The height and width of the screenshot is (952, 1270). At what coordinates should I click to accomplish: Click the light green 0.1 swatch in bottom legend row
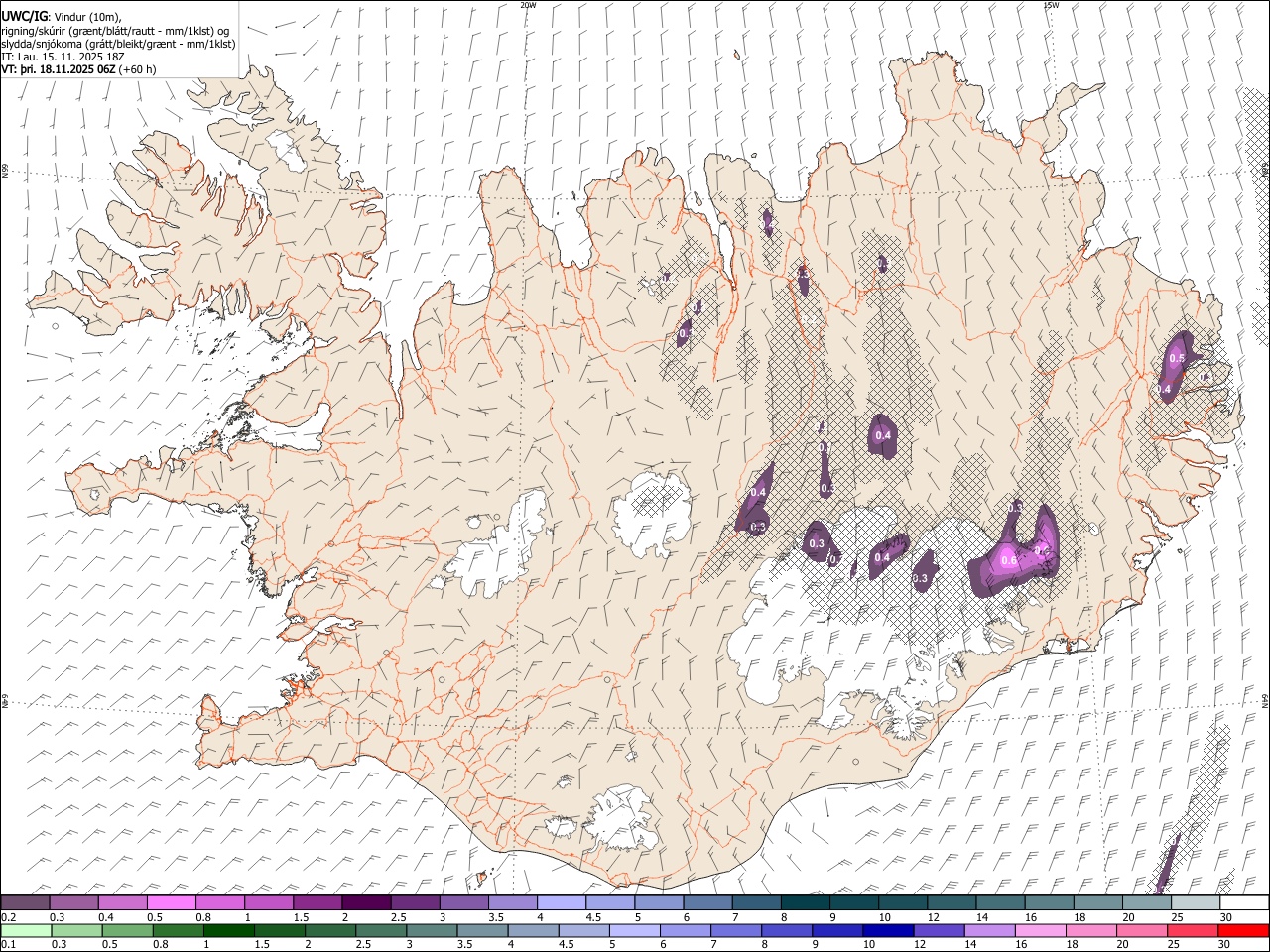pyautogui.click(x=26, y=930)
